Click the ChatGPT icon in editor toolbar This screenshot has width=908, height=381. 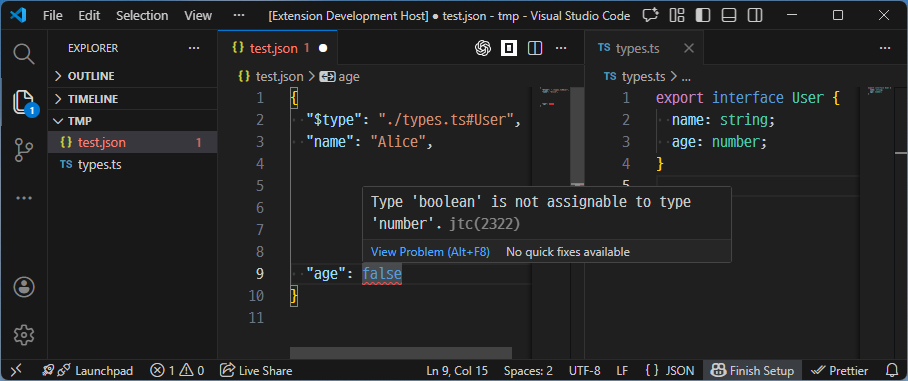coord(483,49)
